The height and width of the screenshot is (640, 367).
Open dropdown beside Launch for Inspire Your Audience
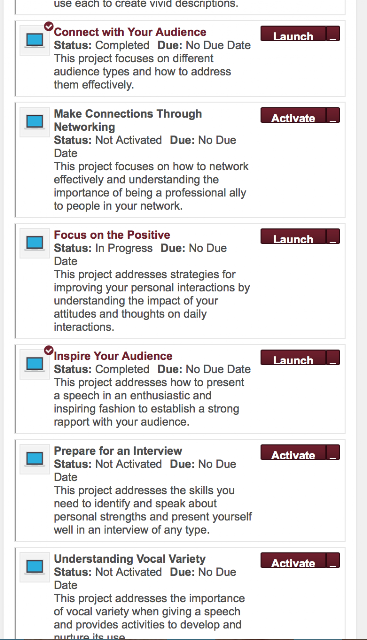tap(333, 358)
